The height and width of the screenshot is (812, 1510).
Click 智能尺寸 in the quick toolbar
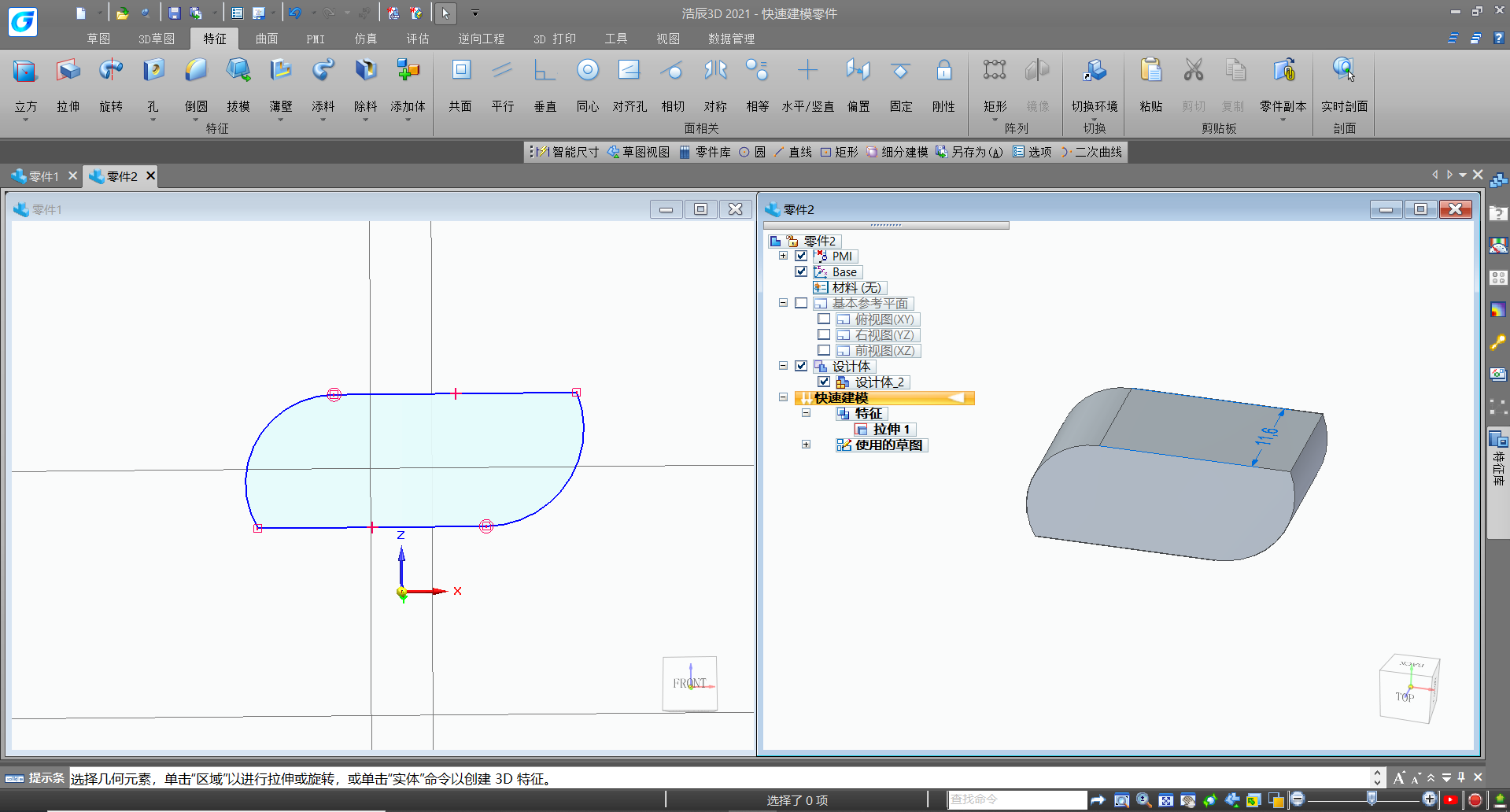(x=568, y=152)
